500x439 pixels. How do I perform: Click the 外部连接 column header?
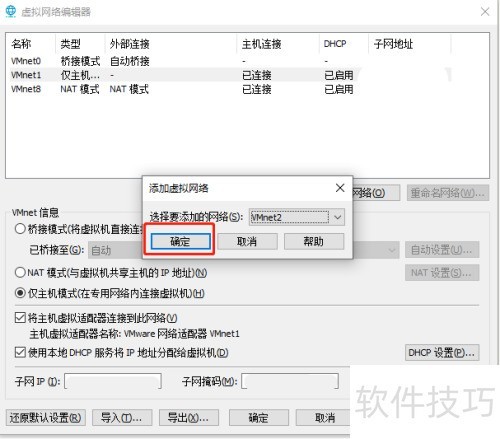(x=171, y=44)
